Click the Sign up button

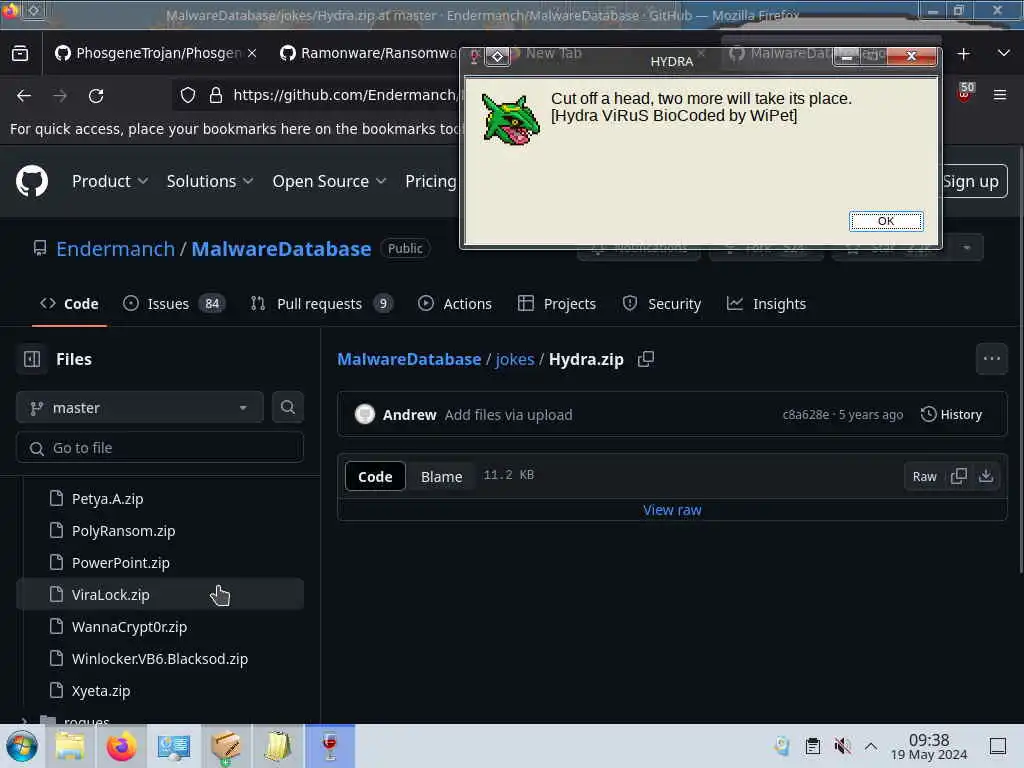point(971,181)
